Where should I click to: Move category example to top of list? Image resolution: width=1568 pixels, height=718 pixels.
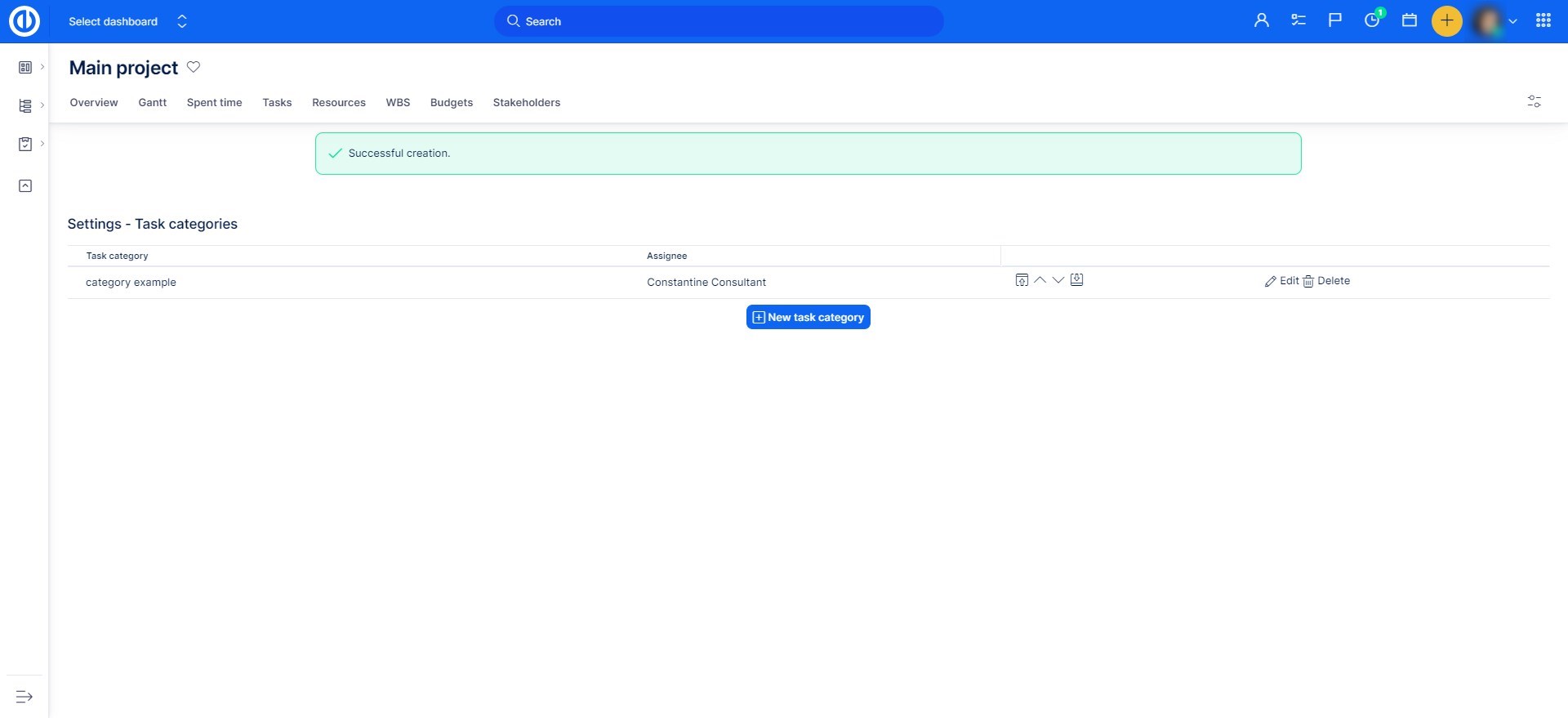click(1022, 280)
